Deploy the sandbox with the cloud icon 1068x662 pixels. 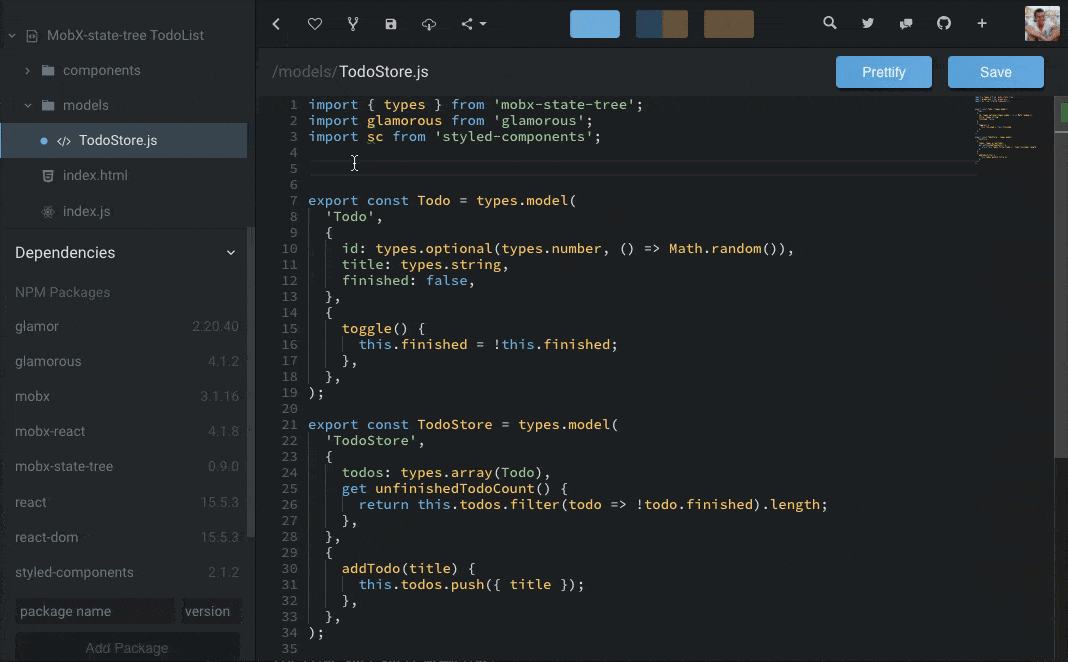[428, 23]
